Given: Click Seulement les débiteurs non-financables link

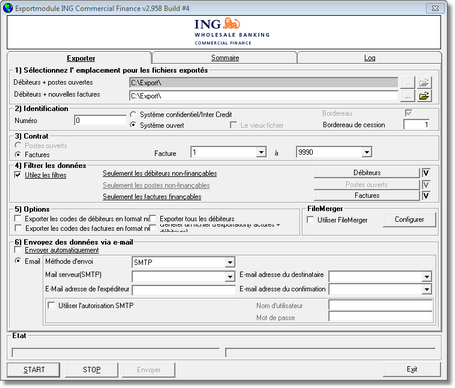Looking at the screenshot, I should [160, 173].
